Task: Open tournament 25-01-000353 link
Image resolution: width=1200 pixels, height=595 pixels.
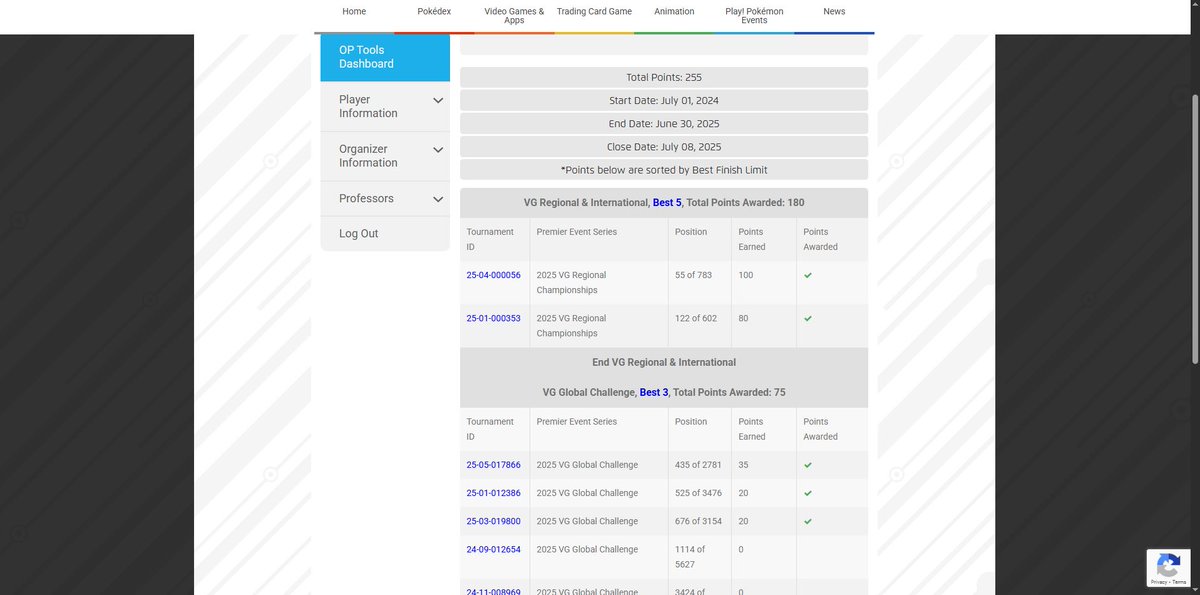Action: point(493,318)
